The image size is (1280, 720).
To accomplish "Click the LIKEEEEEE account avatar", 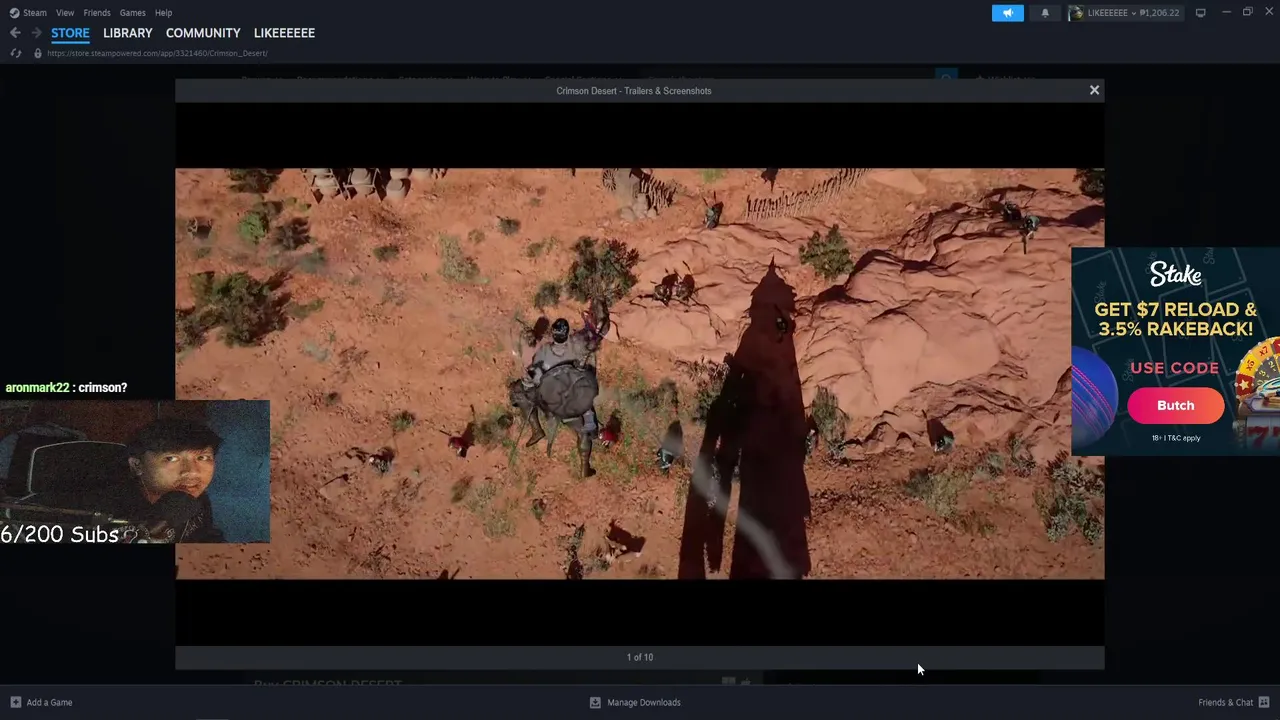I will pos(1077,13).
